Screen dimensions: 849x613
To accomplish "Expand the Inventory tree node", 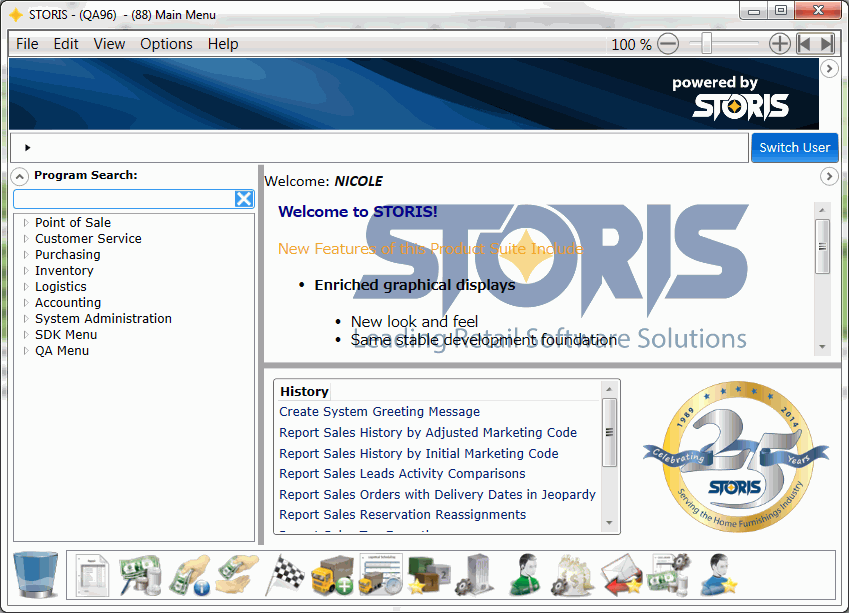I will (26, 271).
